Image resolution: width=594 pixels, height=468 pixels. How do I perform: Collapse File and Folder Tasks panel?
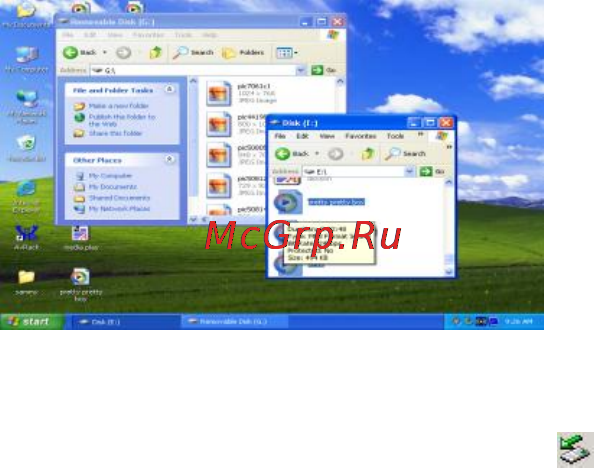[x=169, y=89]
